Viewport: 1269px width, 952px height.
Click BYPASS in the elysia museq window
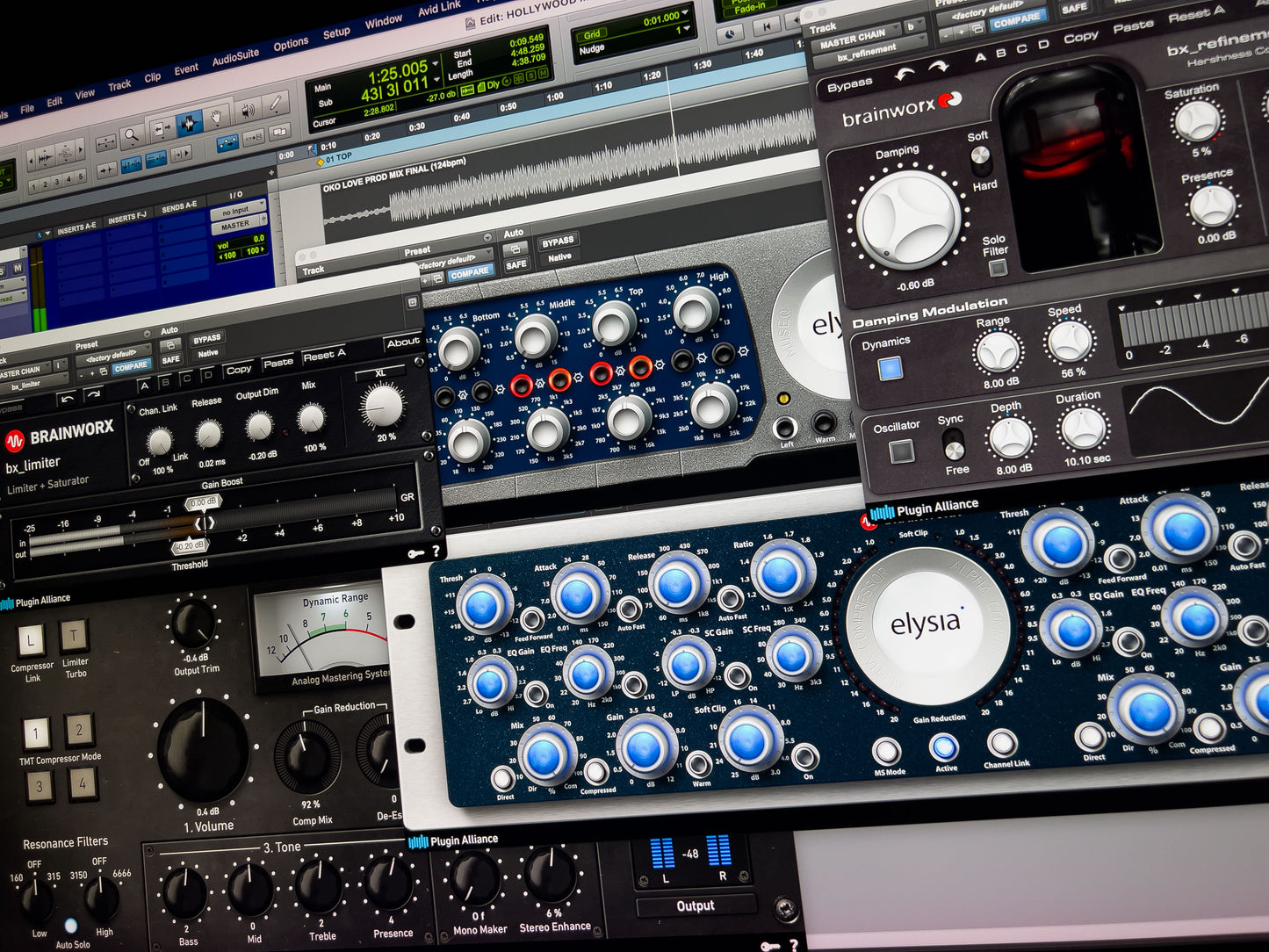pyautogui.click(x=558, y=242)
